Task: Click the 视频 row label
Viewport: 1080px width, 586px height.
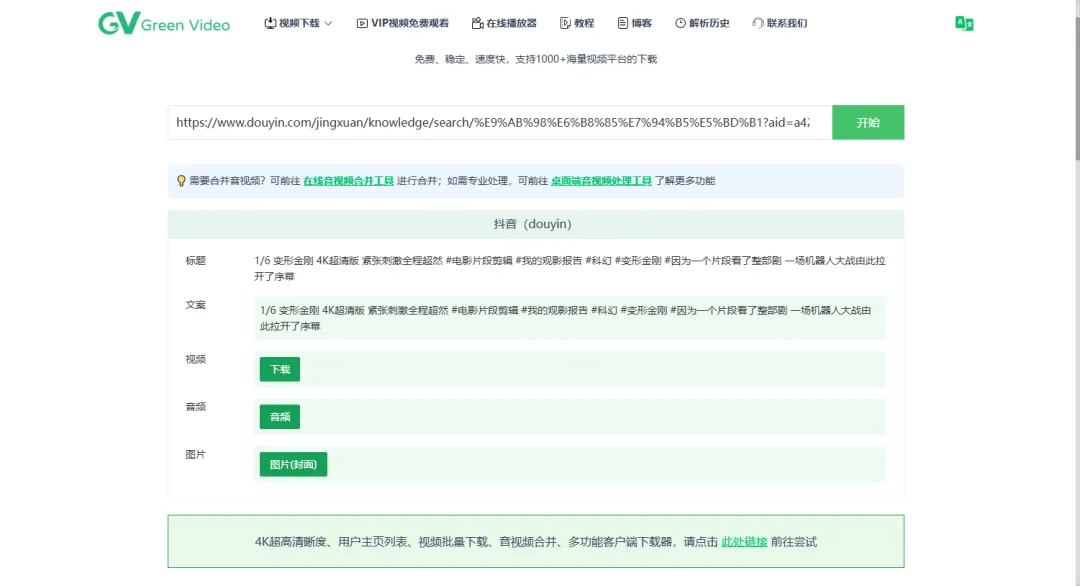Action: point(196,359)
